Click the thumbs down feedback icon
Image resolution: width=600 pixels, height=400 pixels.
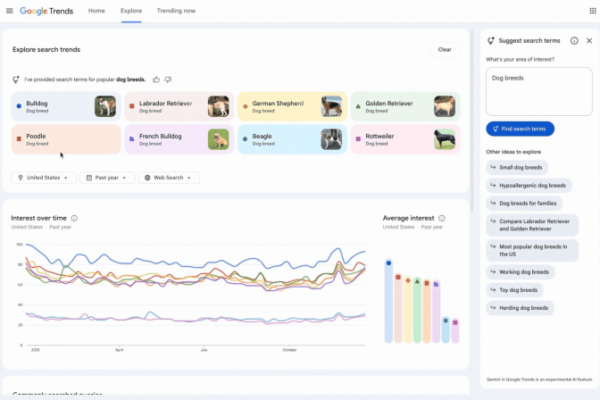[167, 78]
